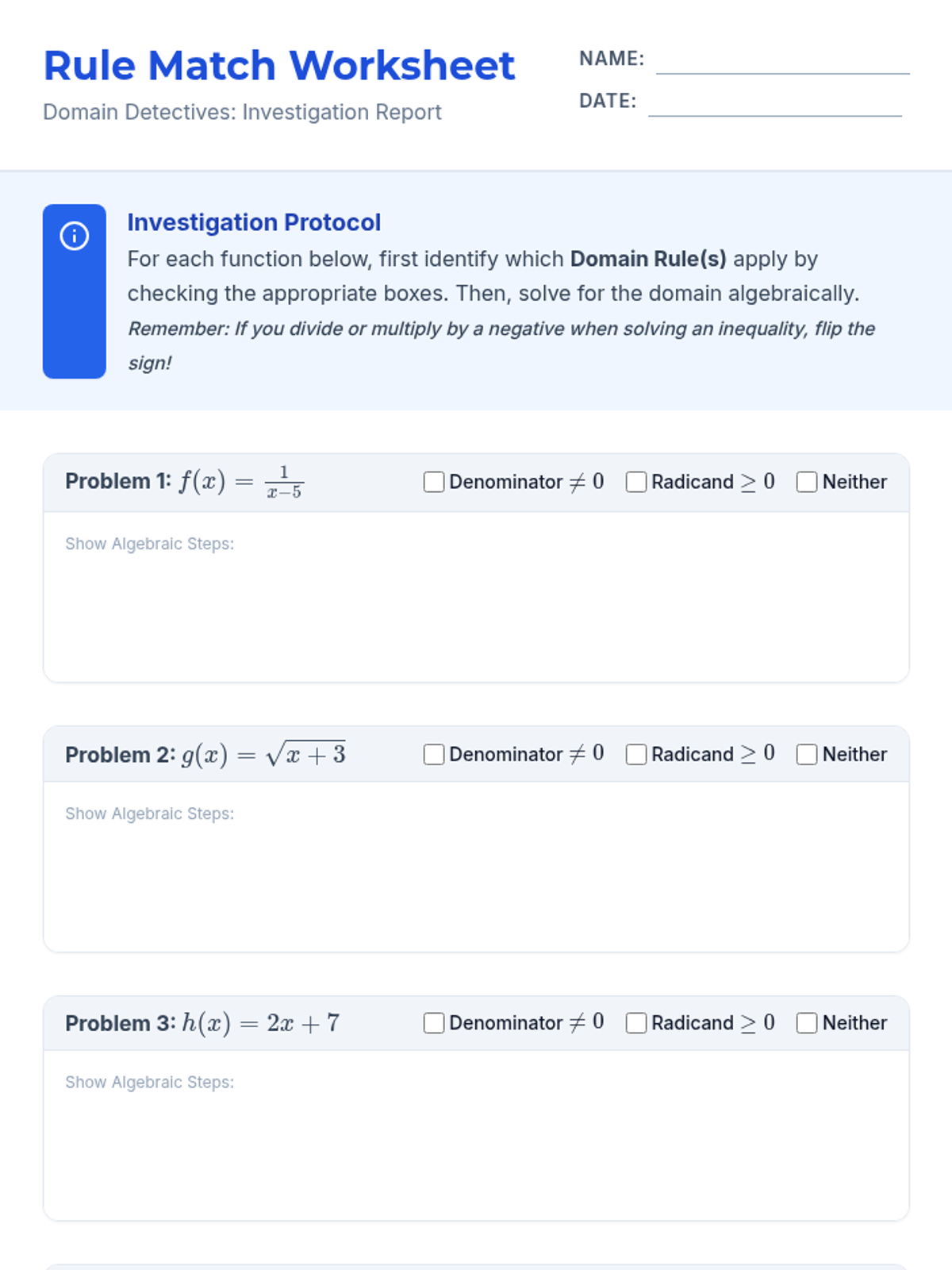
Task: Click the NAME blank line
Action: click(x=782, y=62)
